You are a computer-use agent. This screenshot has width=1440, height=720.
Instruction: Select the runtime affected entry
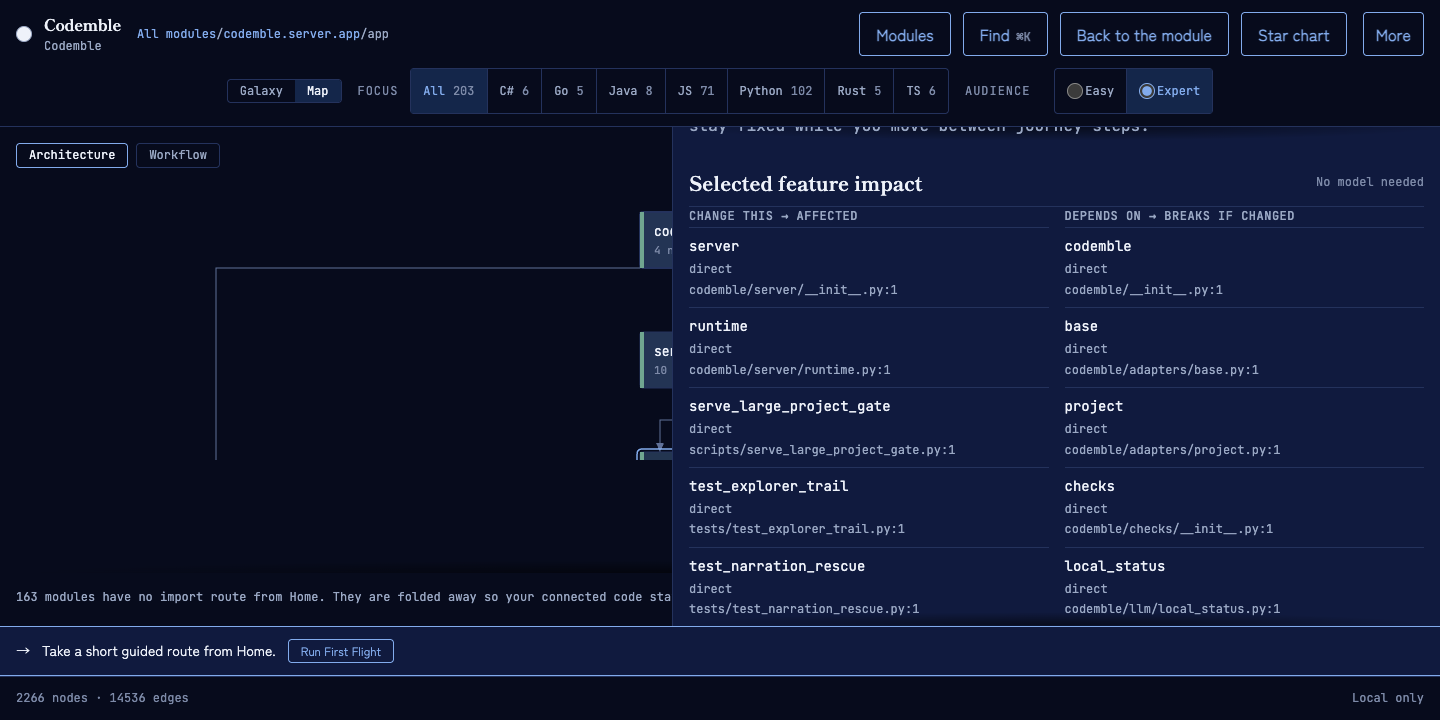869,347
